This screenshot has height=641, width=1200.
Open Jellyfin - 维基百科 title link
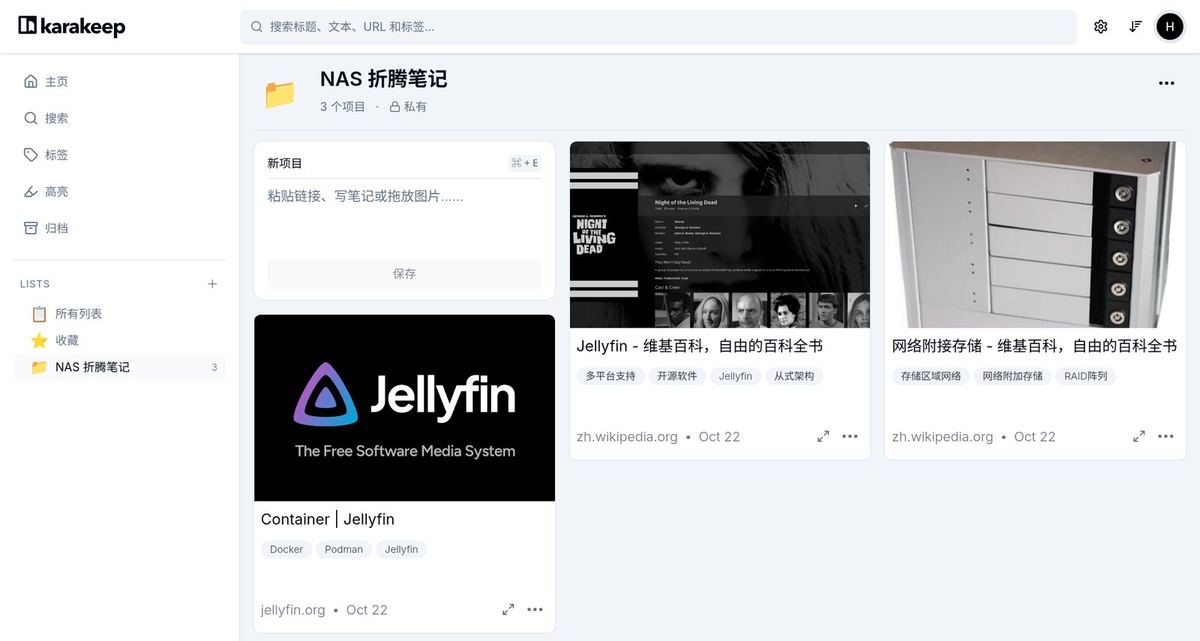[x=700, y=346]
